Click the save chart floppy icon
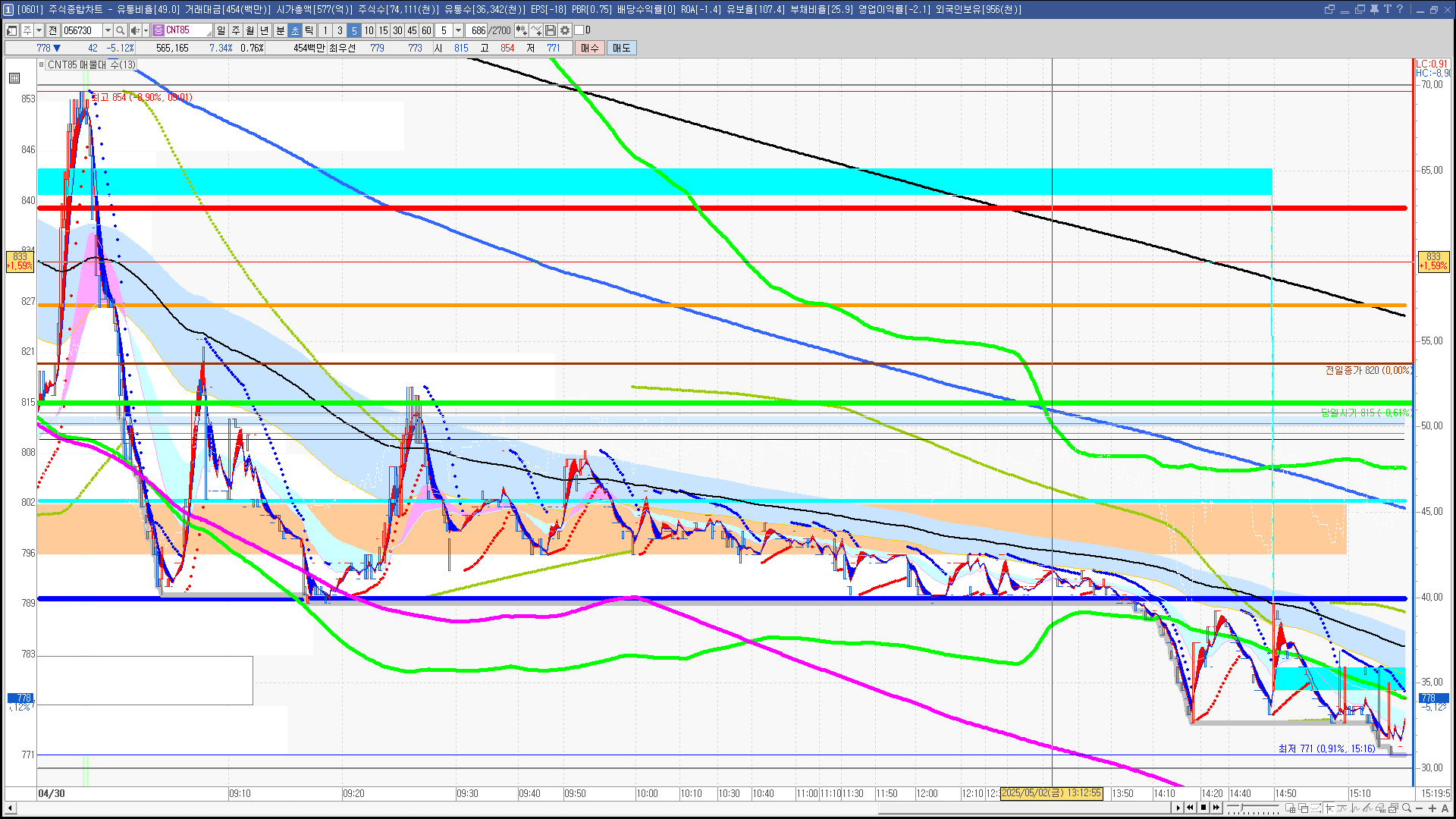This screenshot has height=819, width=1456. pos(551,30)
